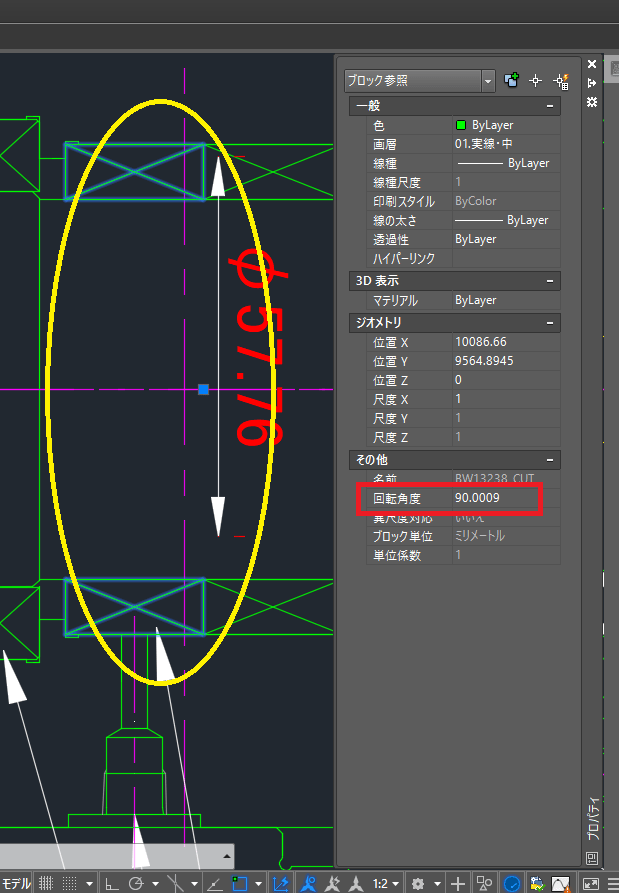Click the 単位係数 value 1

coord(506,555)
